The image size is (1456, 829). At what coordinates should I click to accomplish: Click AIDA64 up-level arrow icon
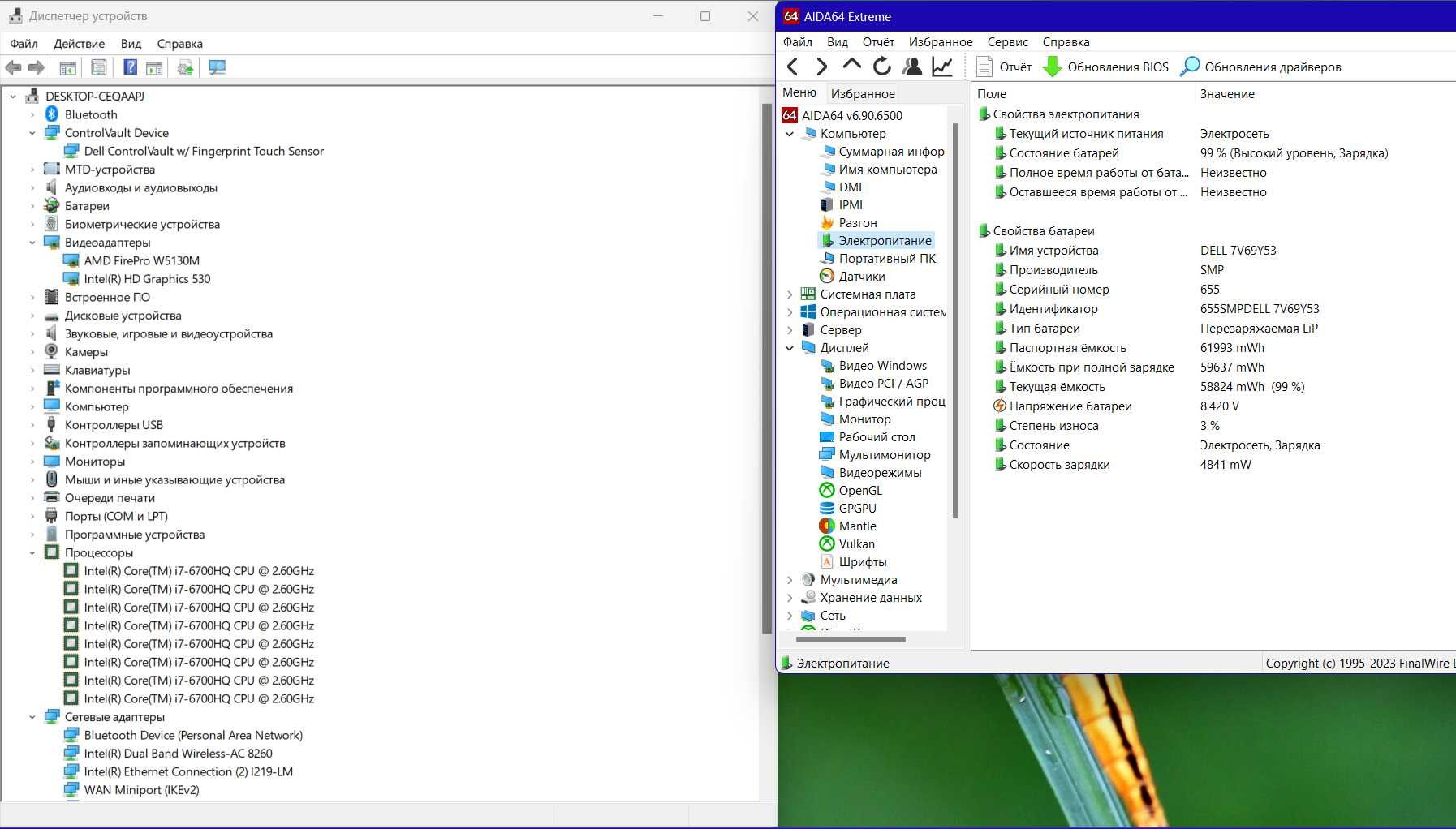[851, 65]
